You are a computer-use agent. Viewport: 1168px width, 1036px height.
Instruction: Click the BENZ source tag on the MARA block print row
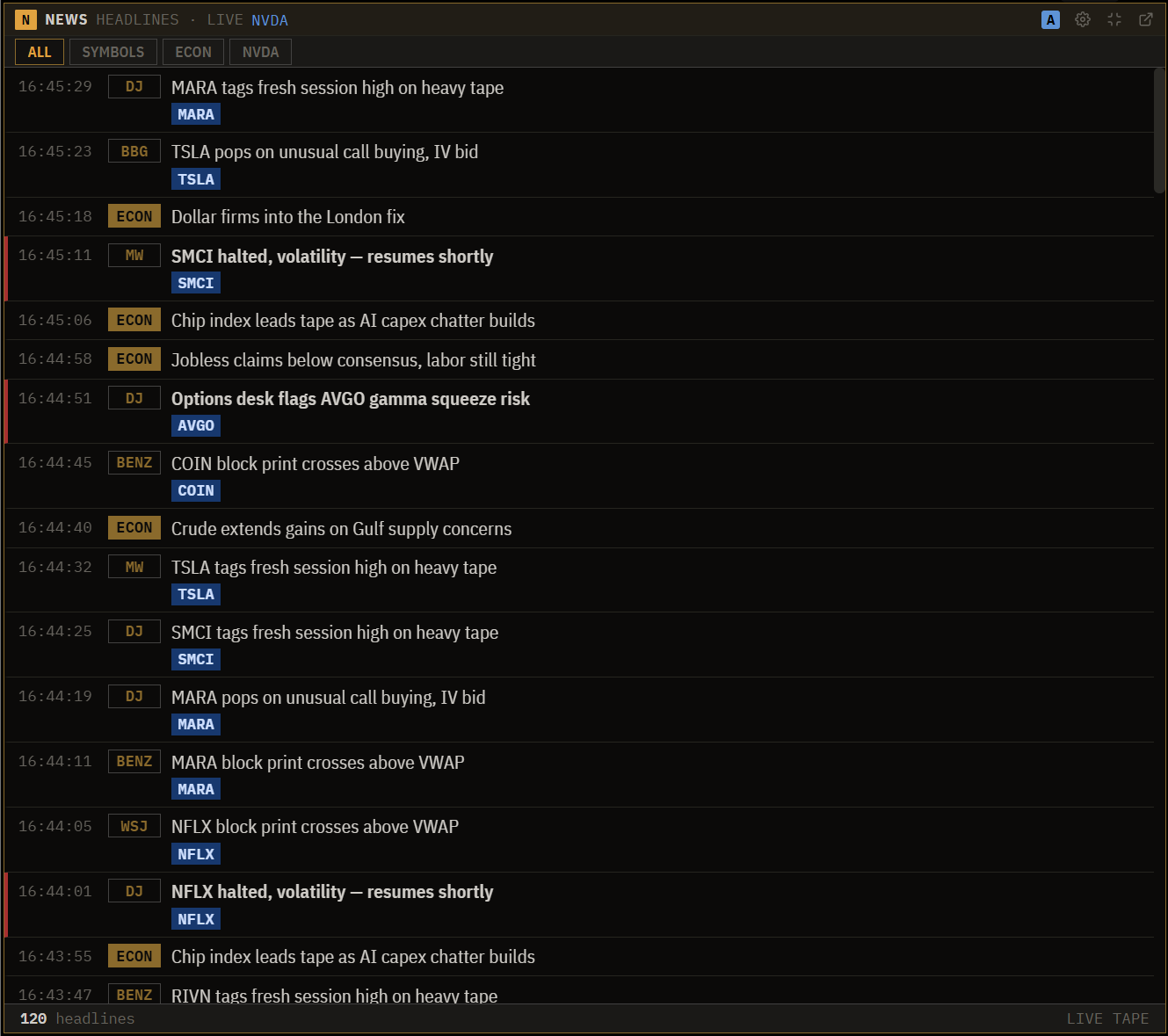coord(134,761)
